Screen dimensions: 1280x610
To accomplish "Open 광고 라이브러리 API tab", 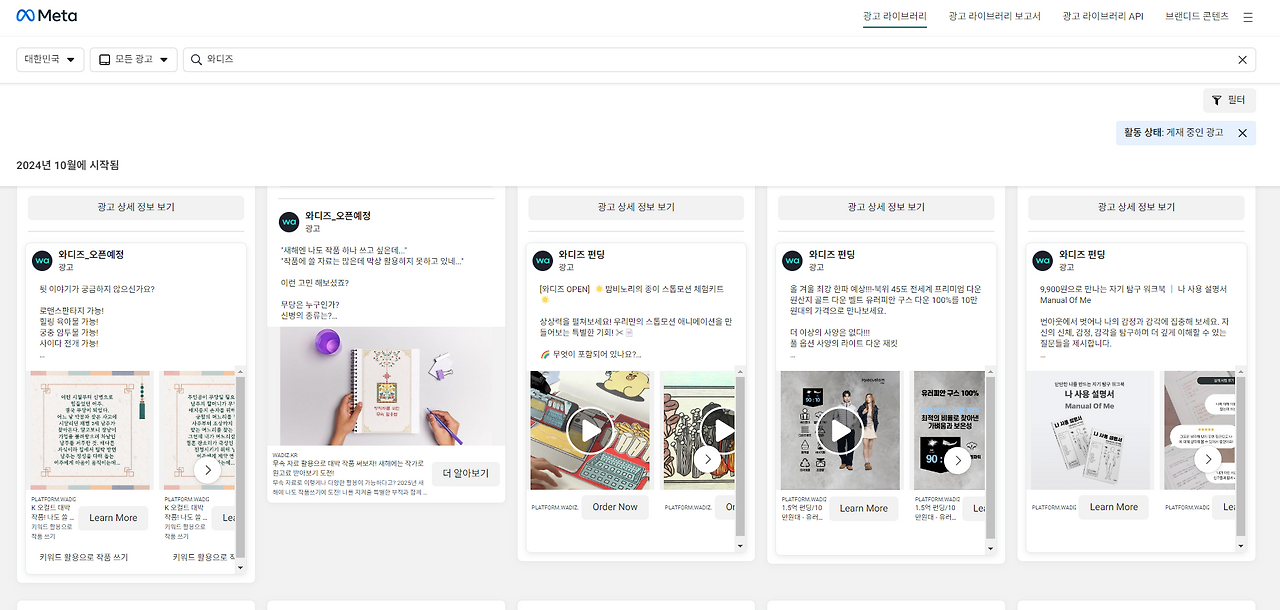I will click(1102, 17).
